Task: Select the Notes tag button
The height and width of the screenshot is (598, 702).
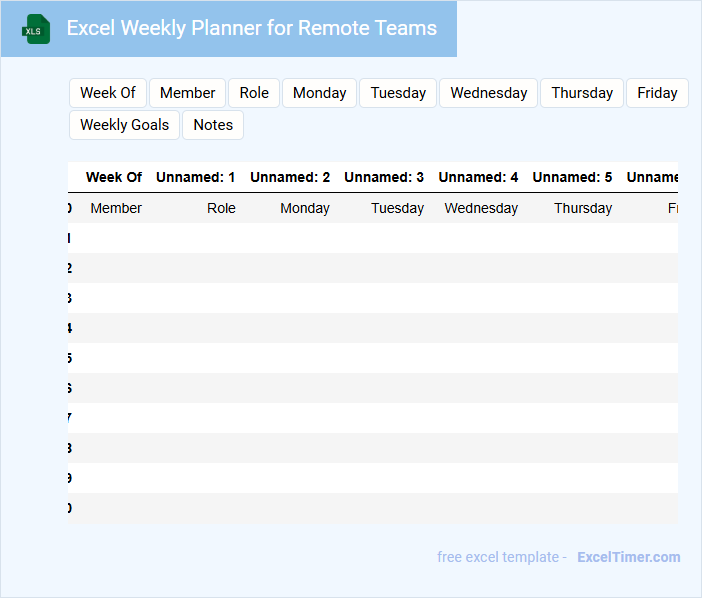Action: (213, 125)
